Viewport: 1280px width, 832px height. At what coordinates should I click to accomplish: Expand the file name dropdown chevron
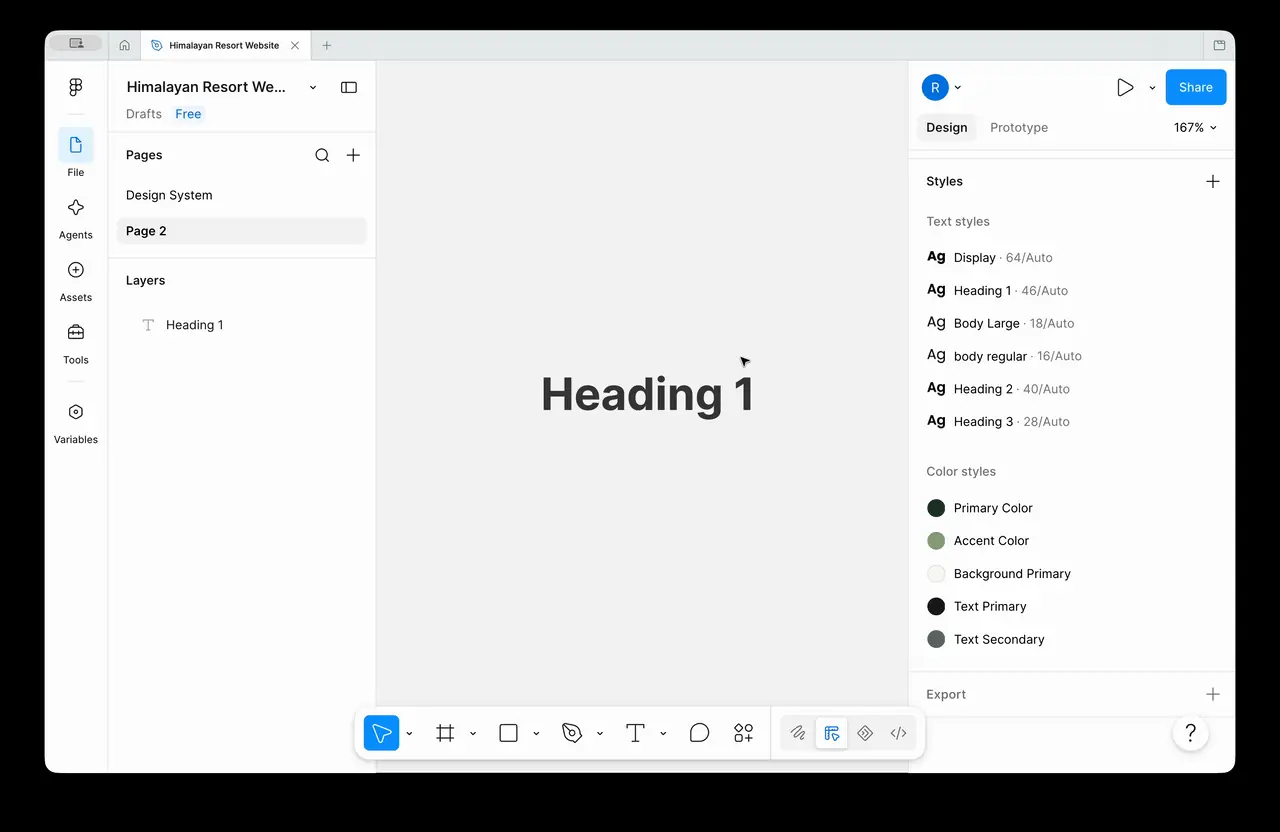point(313,87)
